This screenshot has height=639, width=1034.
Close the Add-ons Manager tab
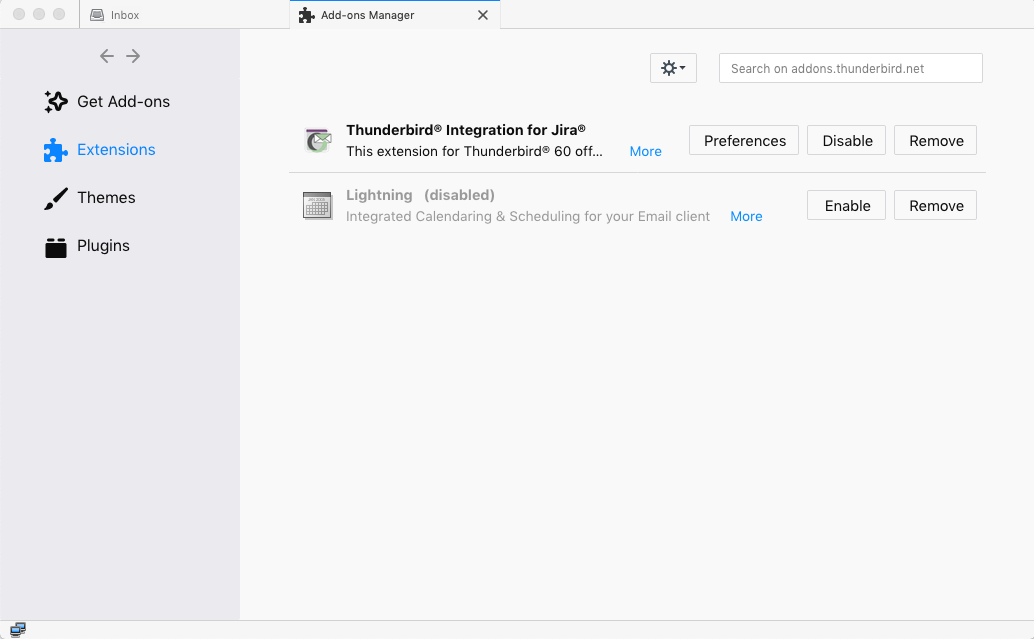(x=483, y=15)
